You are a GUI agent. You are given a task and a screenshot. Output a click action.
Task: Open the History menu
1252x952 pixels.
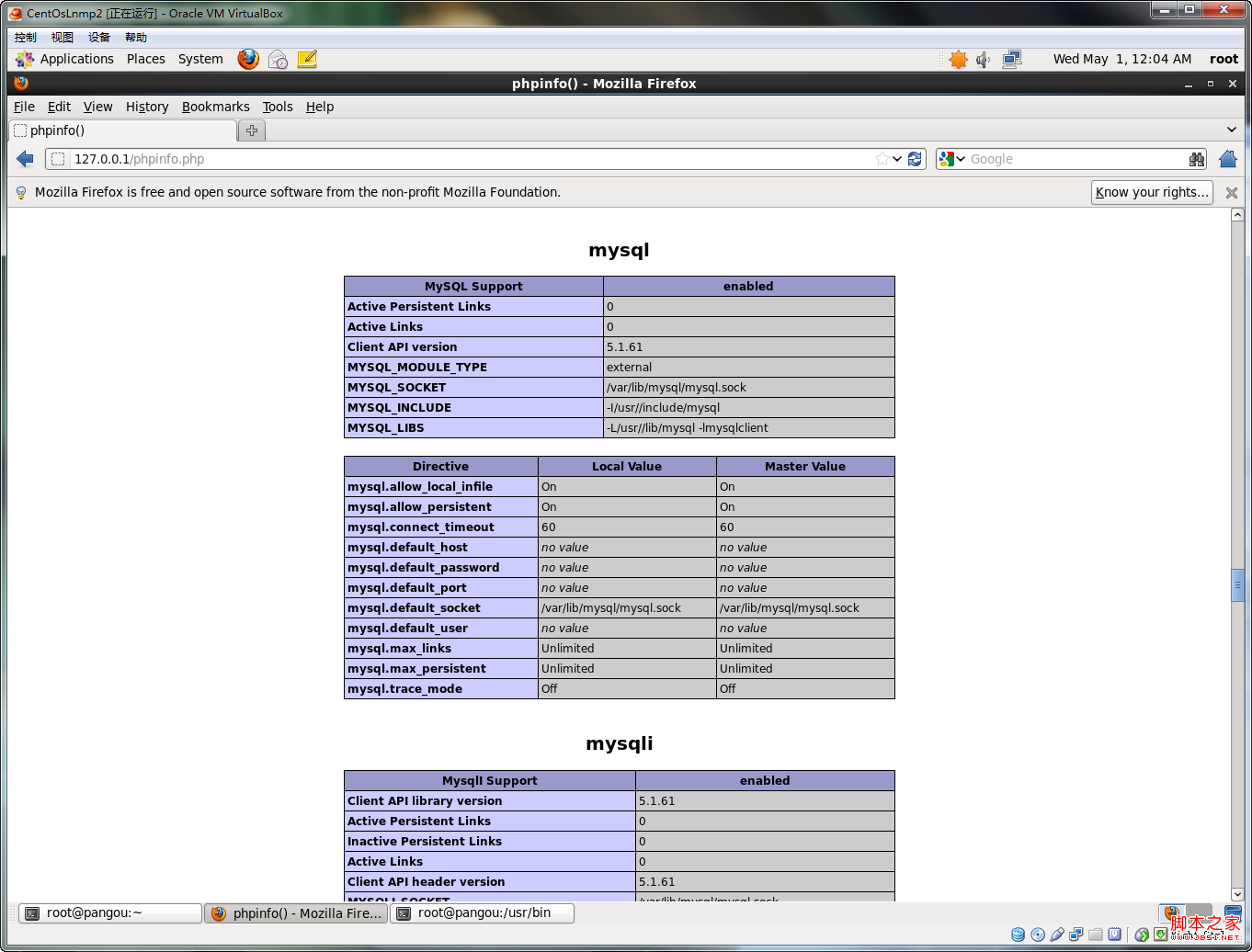coord(147,107)
